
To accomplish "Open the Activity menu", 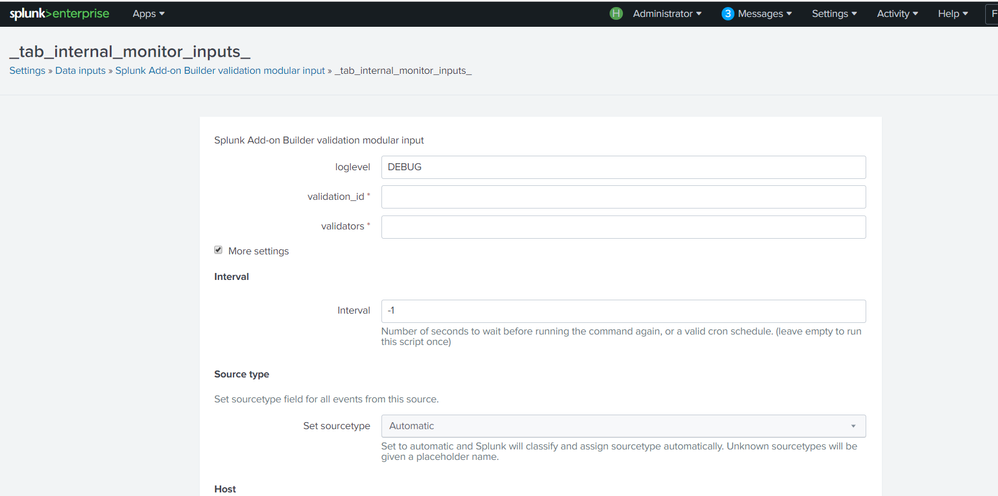I will coord(898,14).
